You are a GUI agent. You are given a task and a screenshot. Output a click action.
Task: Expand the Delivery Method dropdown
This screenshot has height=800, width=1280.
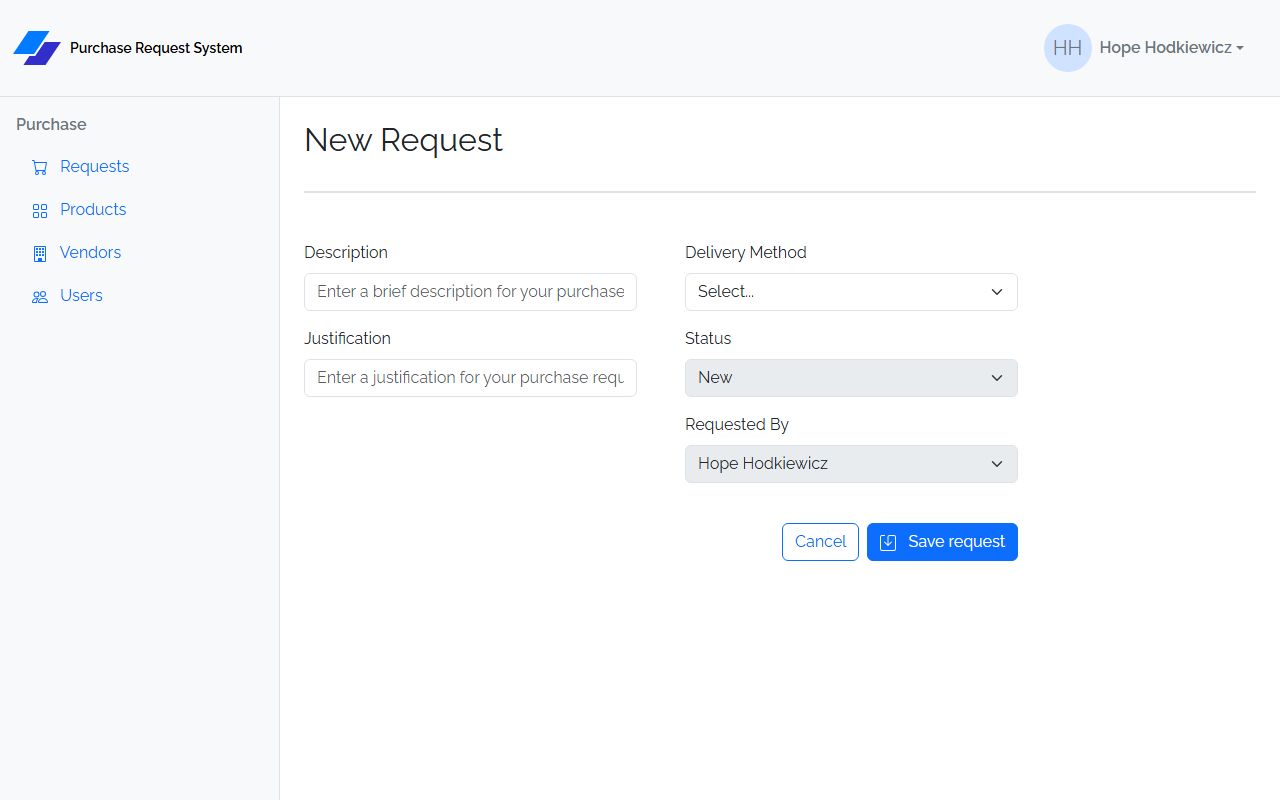(851, 292)
